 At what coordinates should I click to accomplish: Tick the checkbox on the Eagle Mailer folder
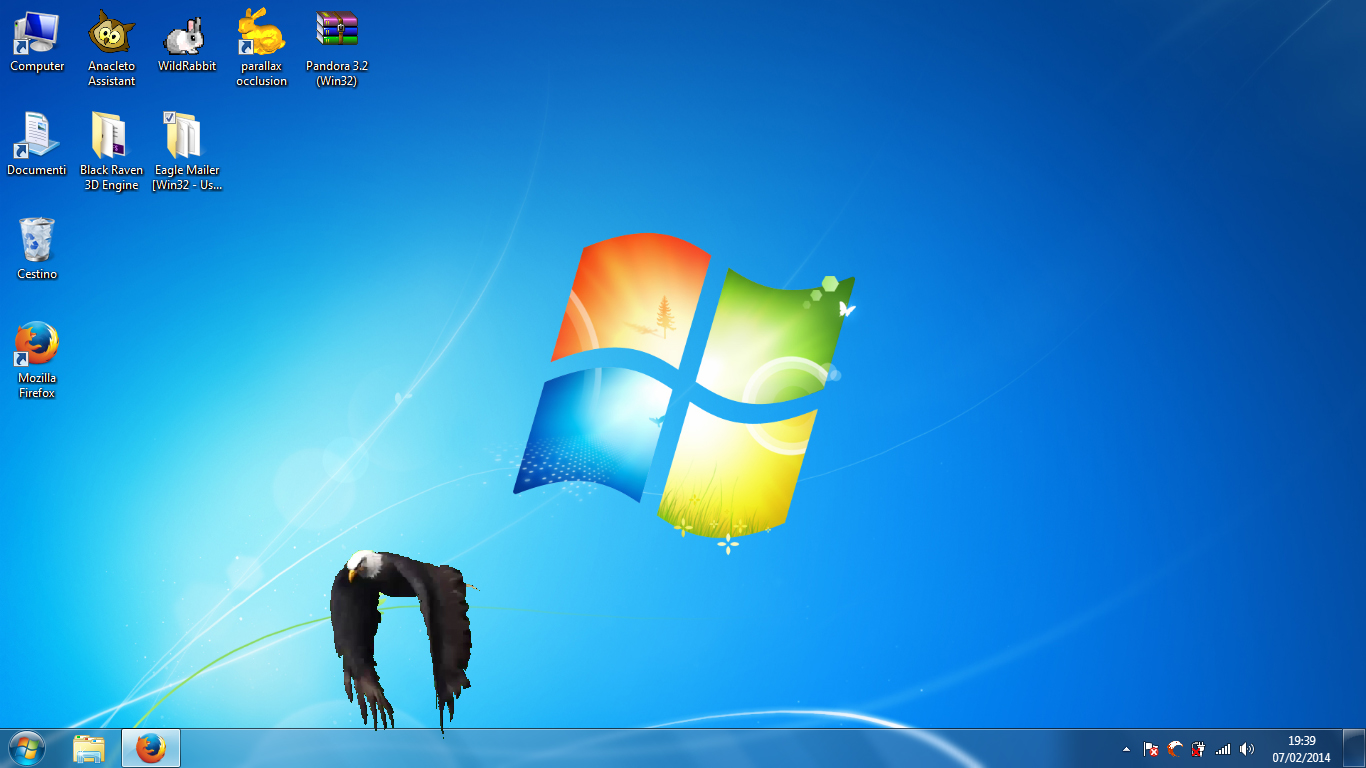(169, 118)
